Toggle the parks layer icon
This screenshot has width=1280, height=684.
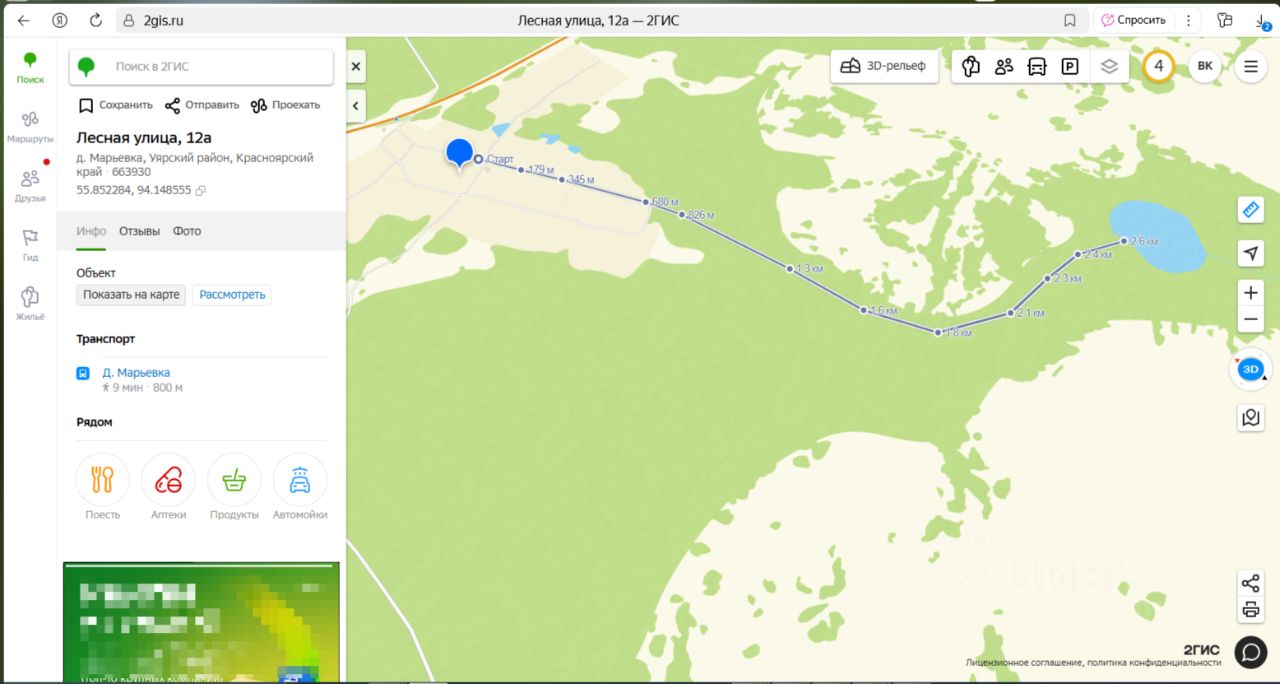point(969,67)
